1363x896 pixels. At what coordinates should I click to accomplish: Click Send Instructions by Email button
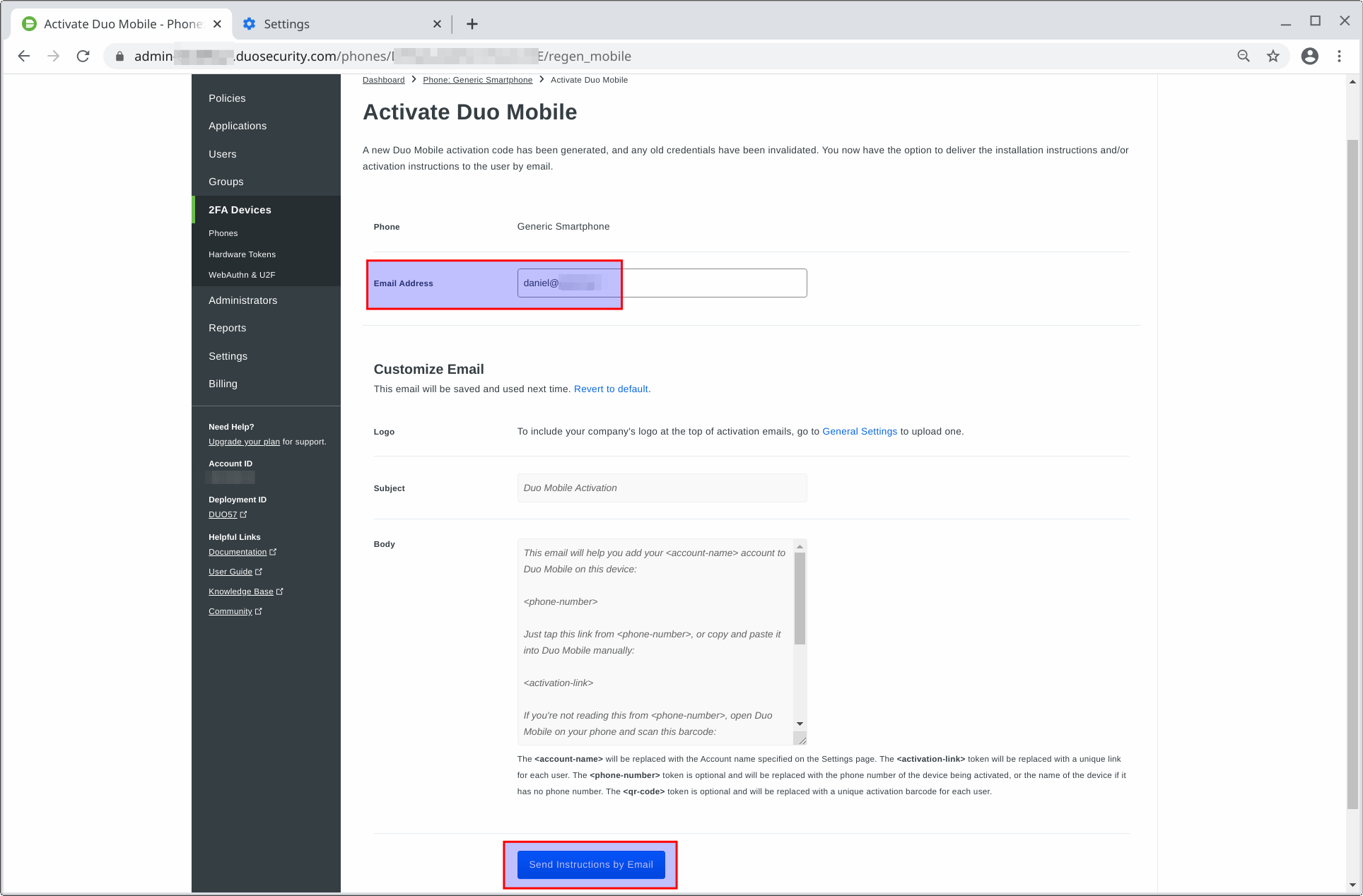590,864
